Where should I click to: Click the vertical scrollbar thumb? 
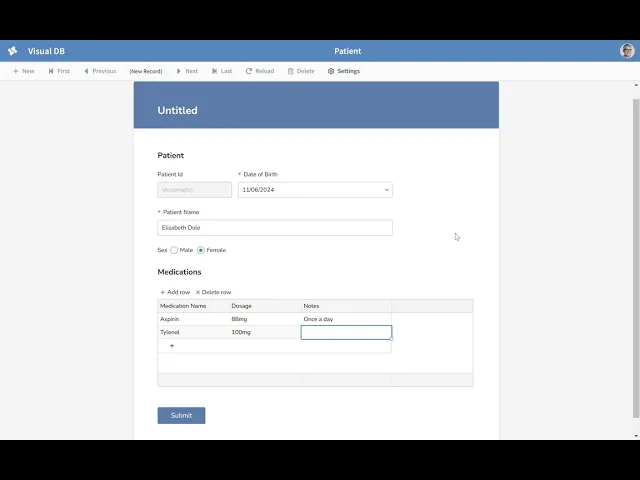(636, 258)
